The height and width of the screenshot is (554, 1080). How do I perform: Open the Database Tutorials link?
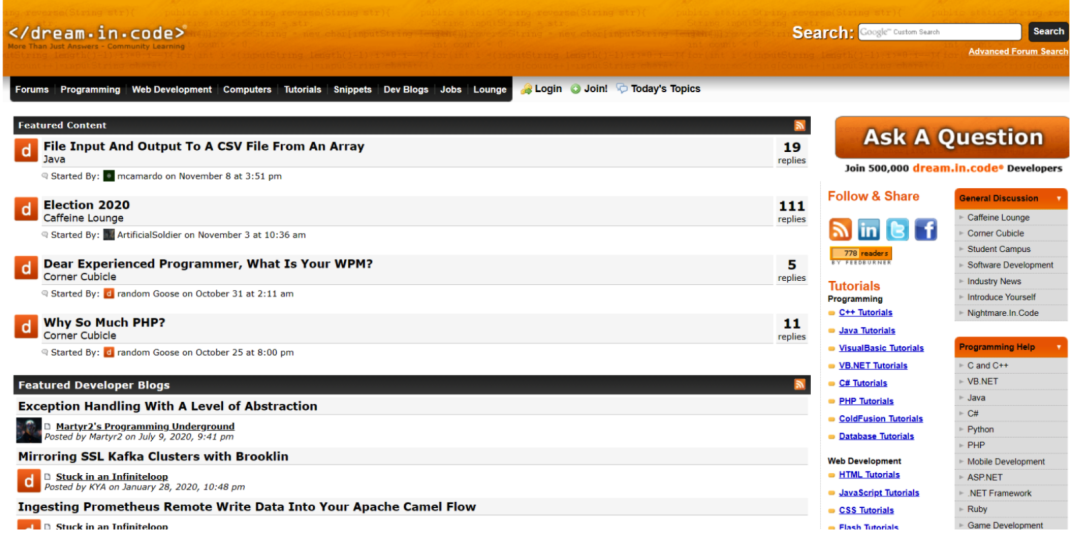[876, 436]
